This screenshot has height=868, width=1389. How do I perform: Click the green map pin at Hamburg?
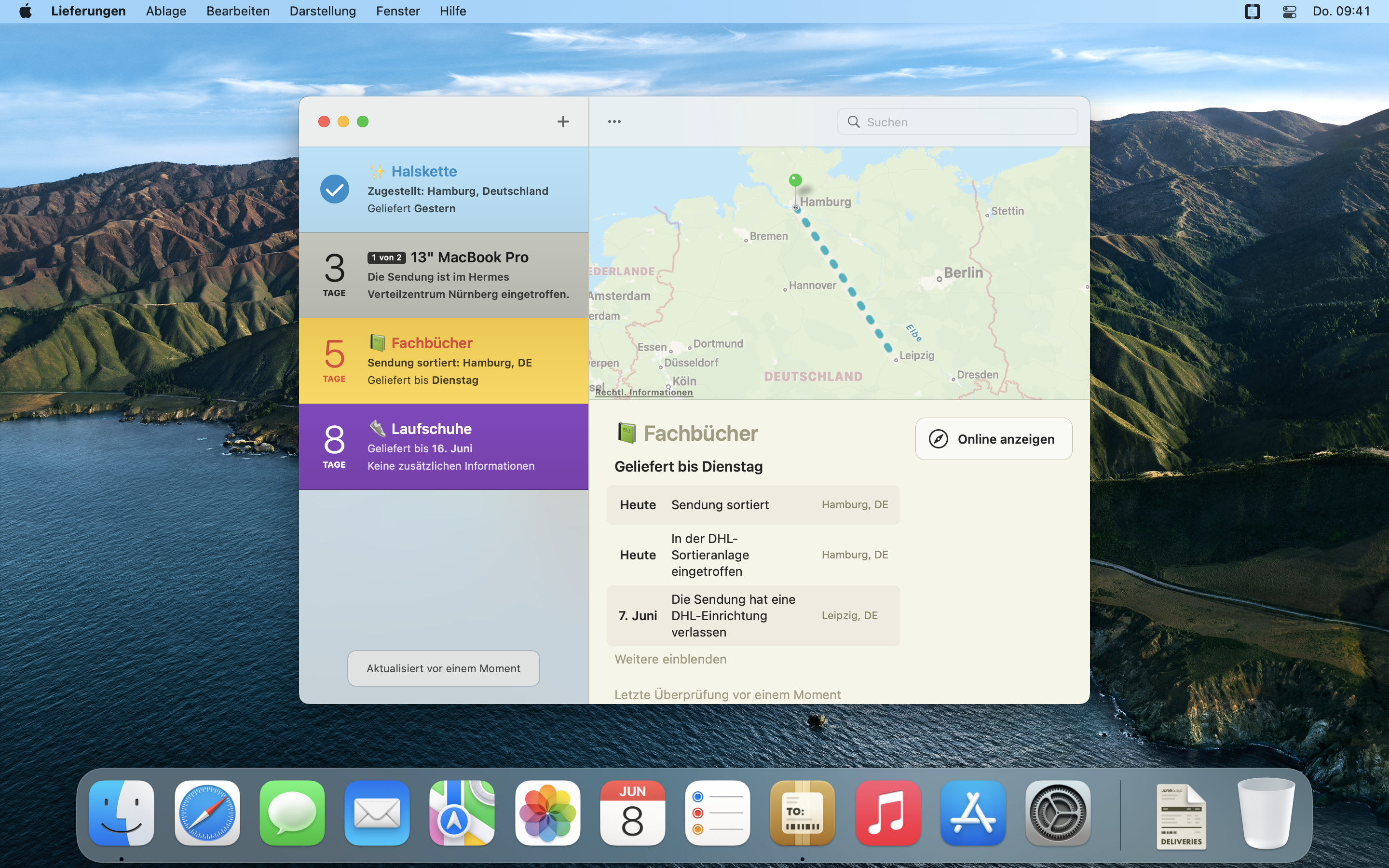[795, 181]
